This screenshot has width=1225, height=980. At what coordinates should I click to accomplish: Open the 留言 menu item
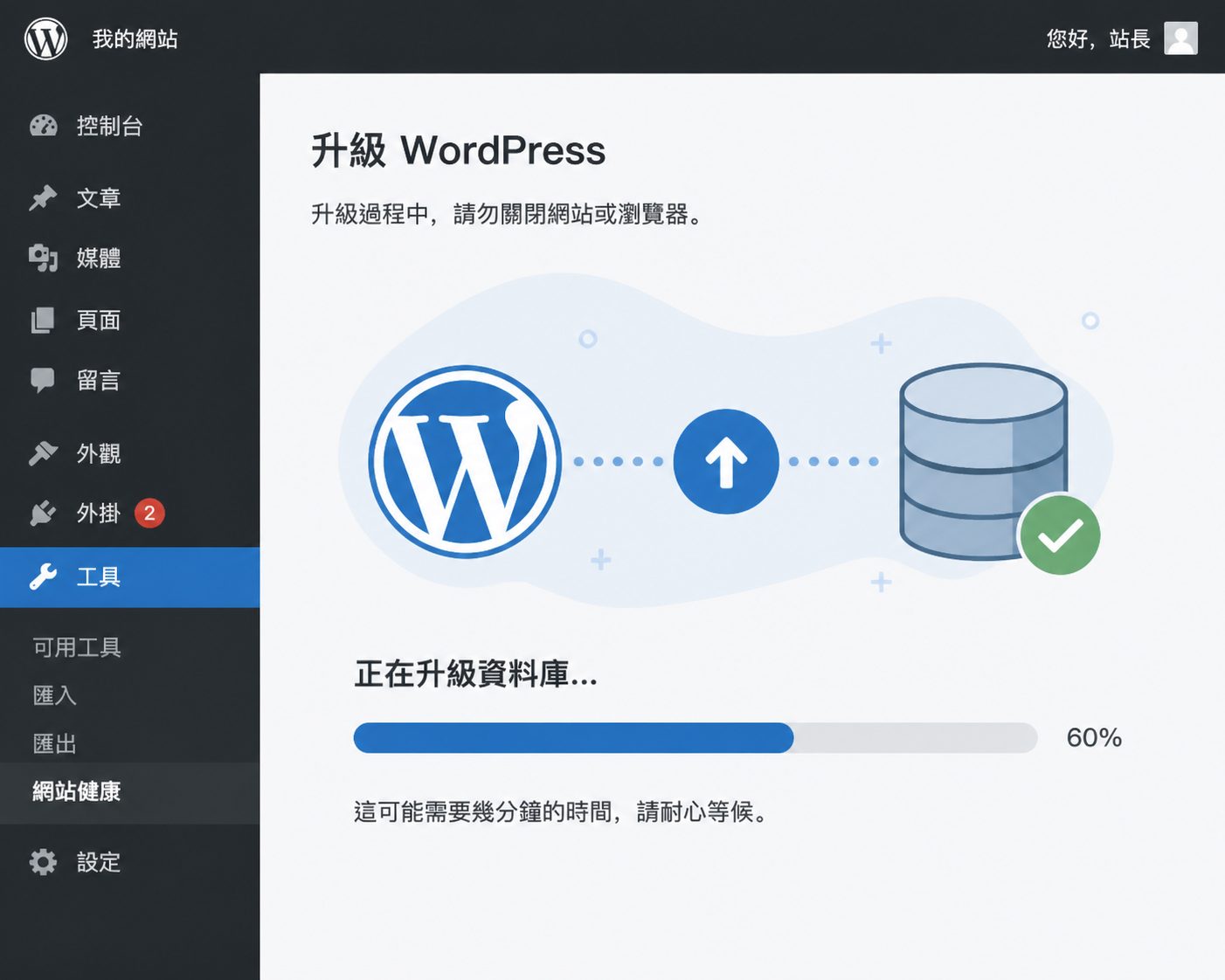(129, 381)
